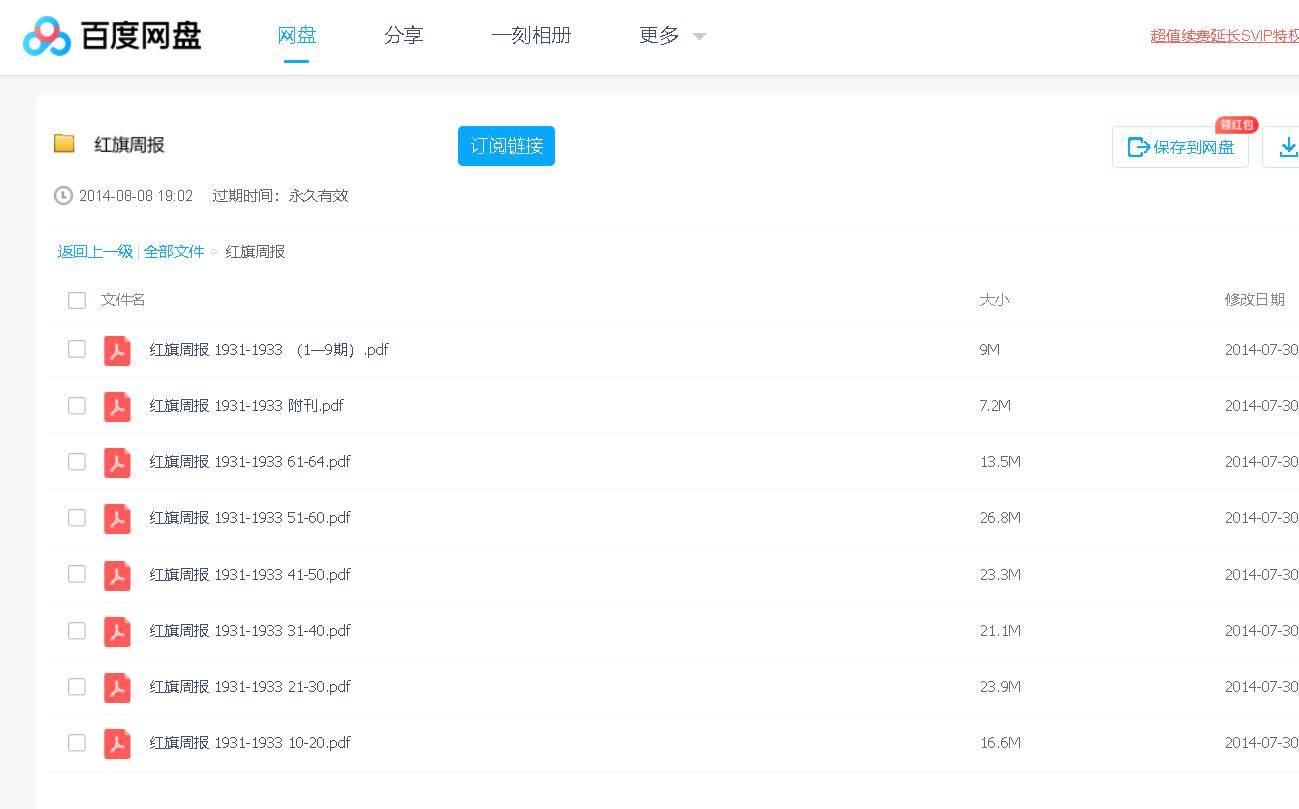The image size is (1299, 809).
Task: Switch to the 分享 tab
Action: click(x=403, y=36)
